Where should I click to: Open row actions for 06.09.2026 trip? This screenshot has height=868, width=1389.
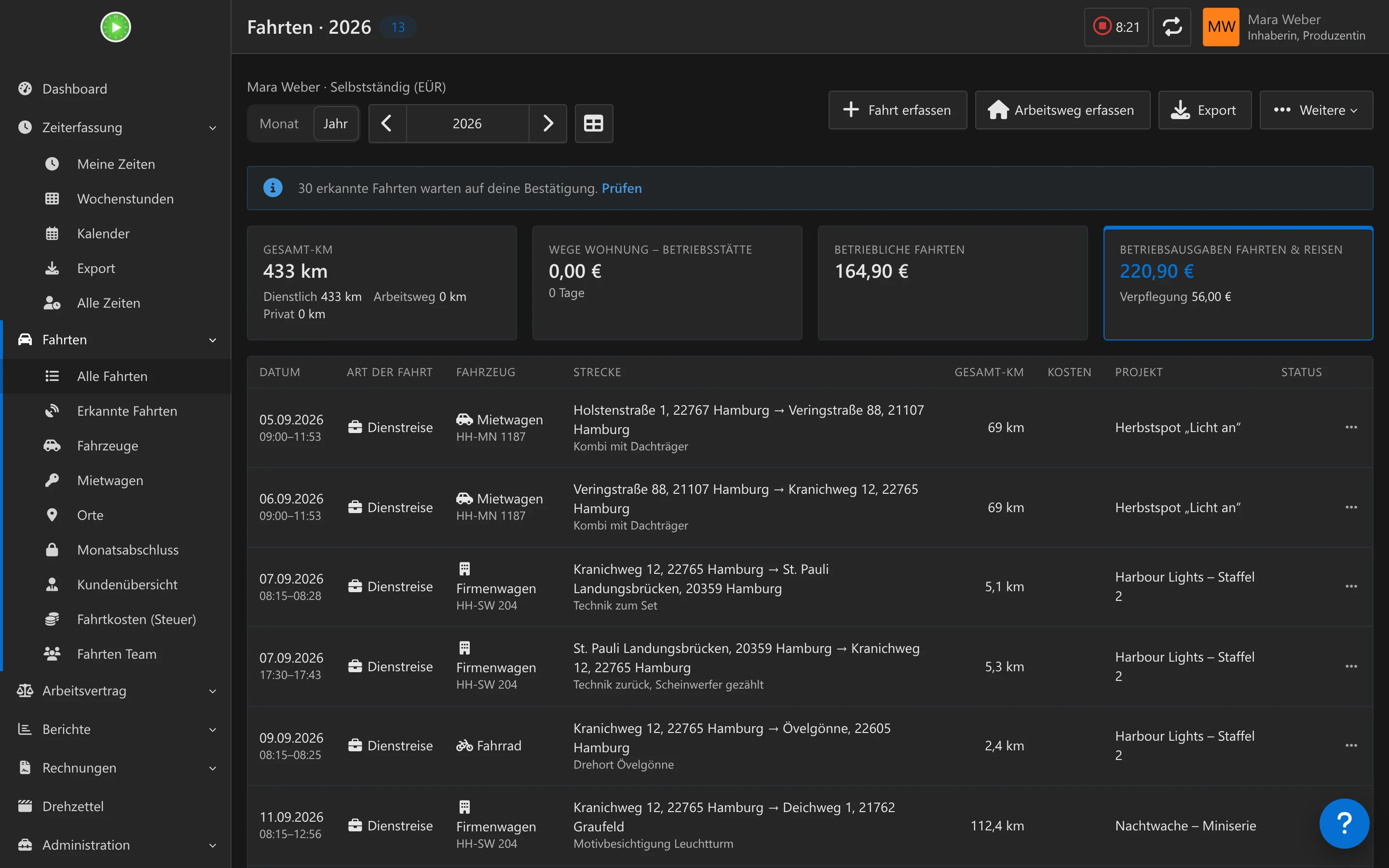1351,507
